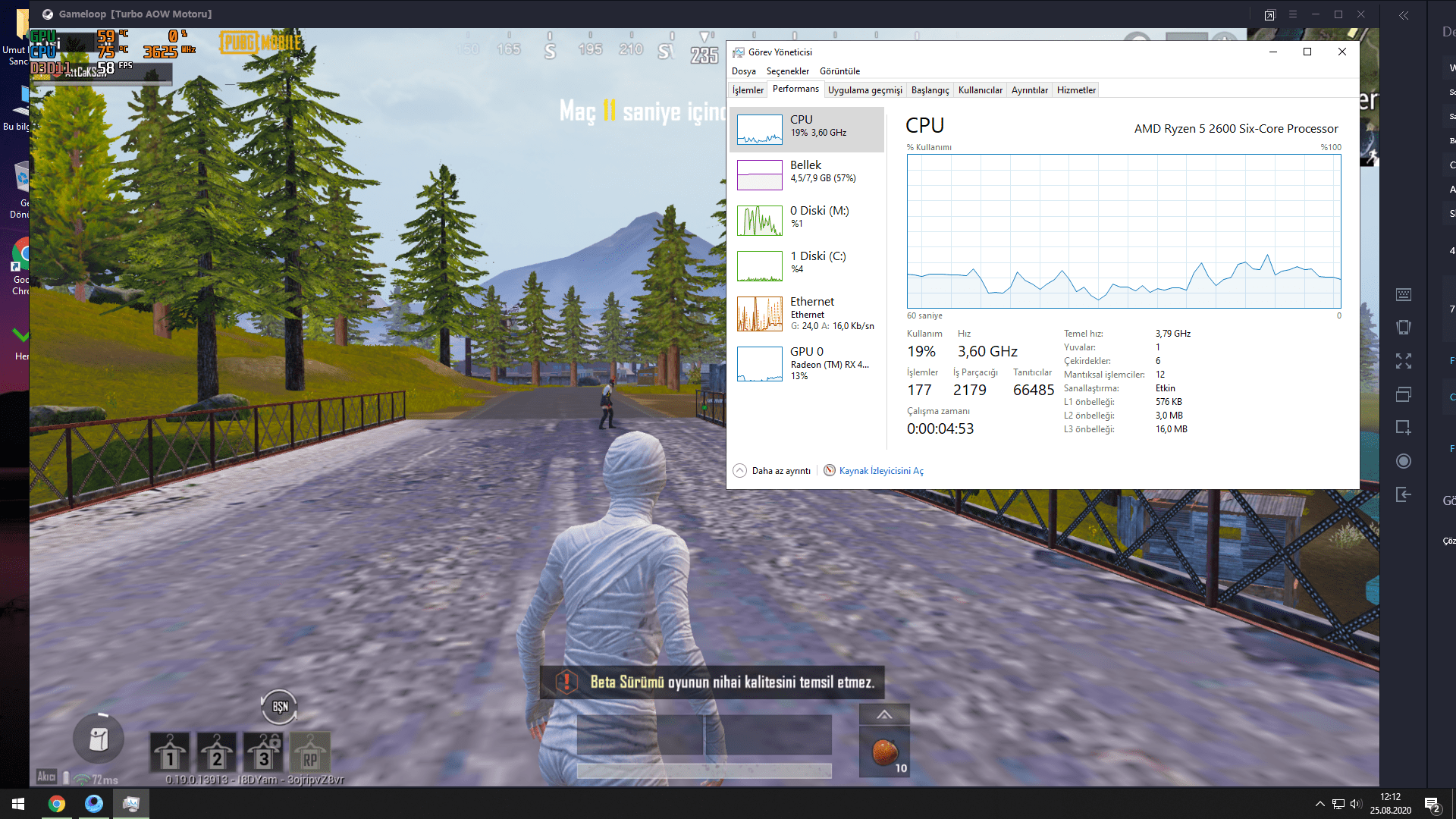Click the shake device icon in Gameloop sidebar
Viewport: 1456px width, 819px height.
click(x=1404, y=328)
